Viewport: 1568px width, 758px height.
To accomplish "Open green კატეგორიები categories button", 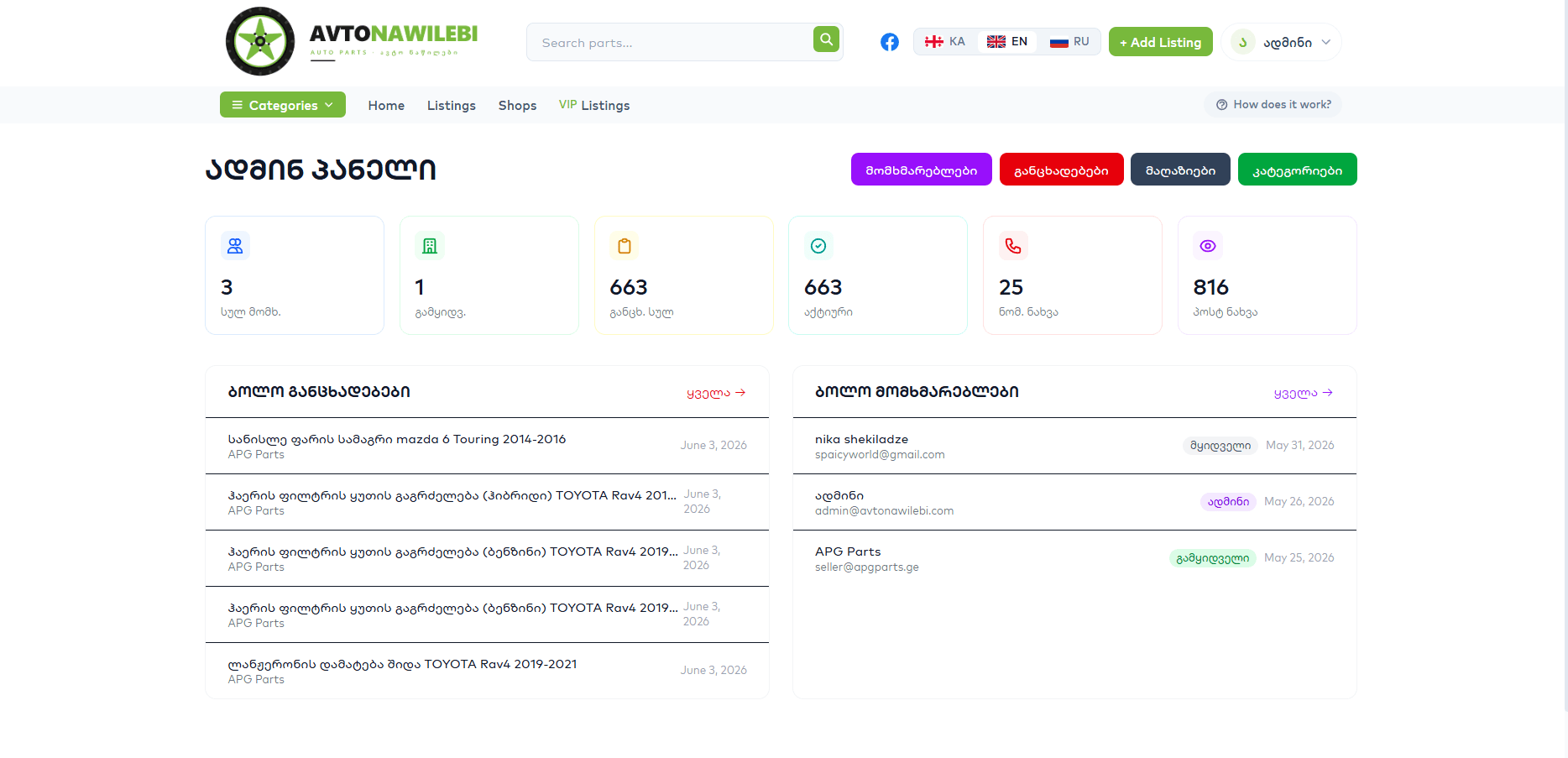I will [1297, 170].
